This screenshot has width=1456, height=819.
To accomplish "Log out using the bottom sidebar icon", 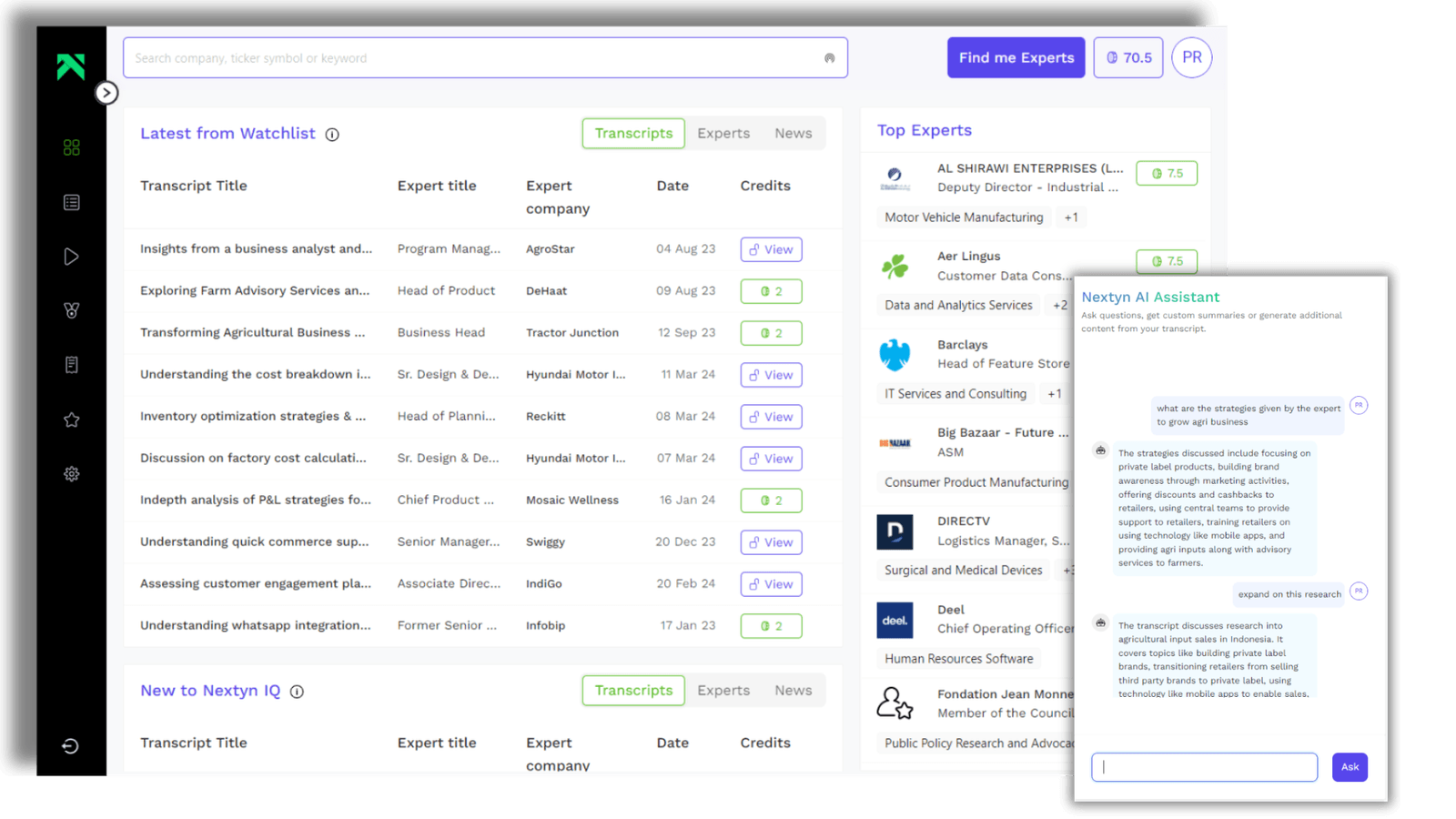I will pos(71,746).
